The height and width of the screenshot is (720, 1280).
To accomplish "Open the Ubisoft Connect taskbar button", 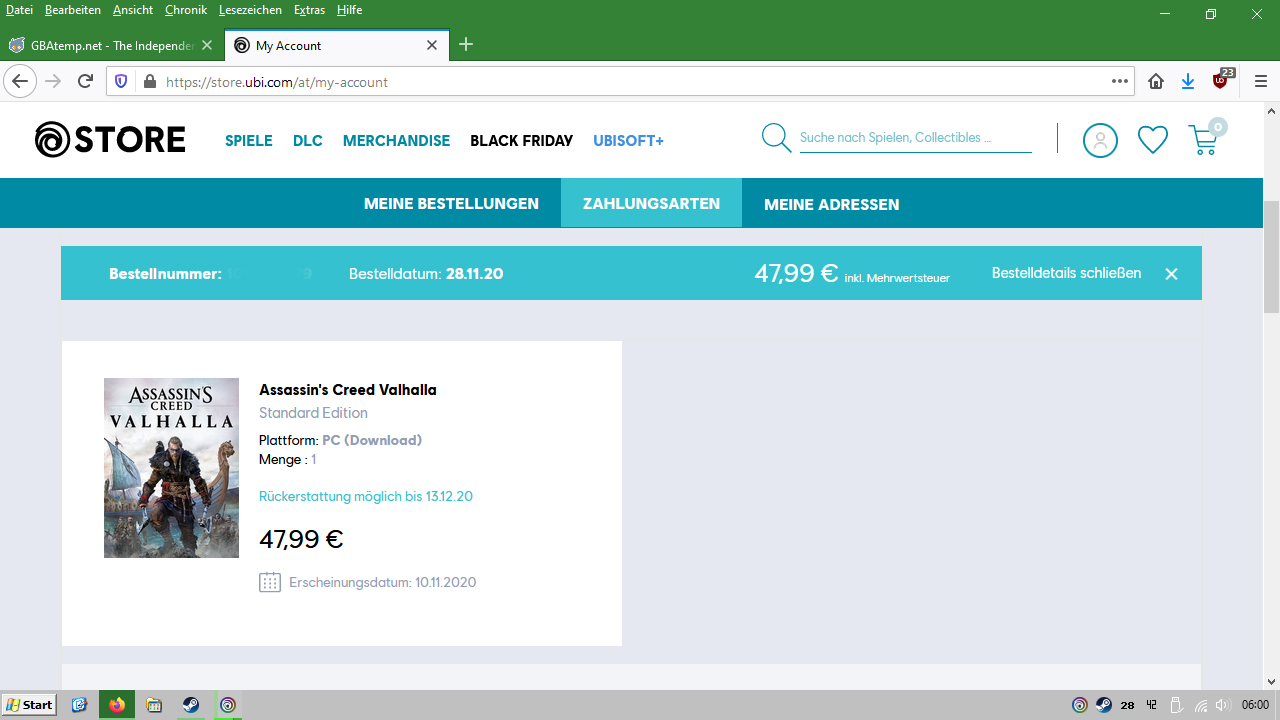I will point(228,705).
